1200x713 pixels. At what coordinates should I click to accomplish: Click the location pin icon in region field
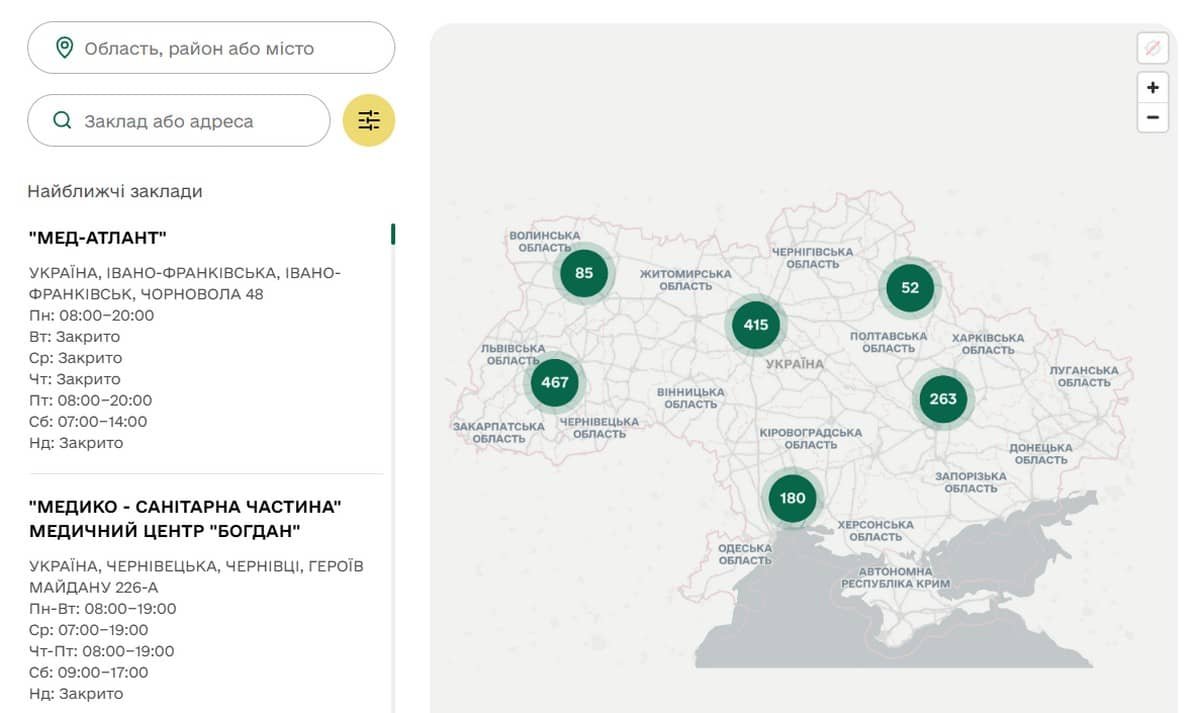click(x=65, y=48)
